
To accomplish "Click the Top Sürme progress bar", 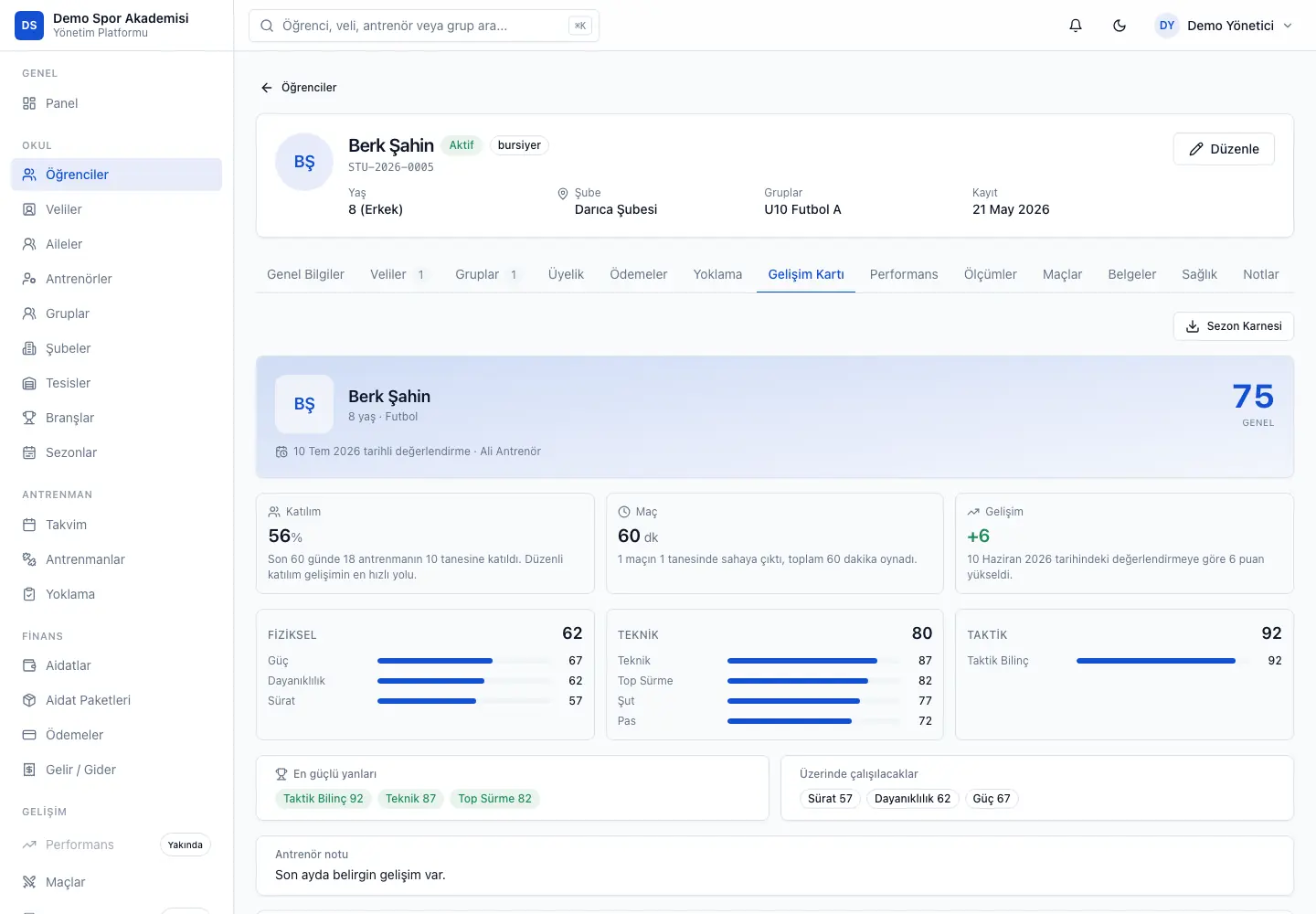I will pos(814,681).
